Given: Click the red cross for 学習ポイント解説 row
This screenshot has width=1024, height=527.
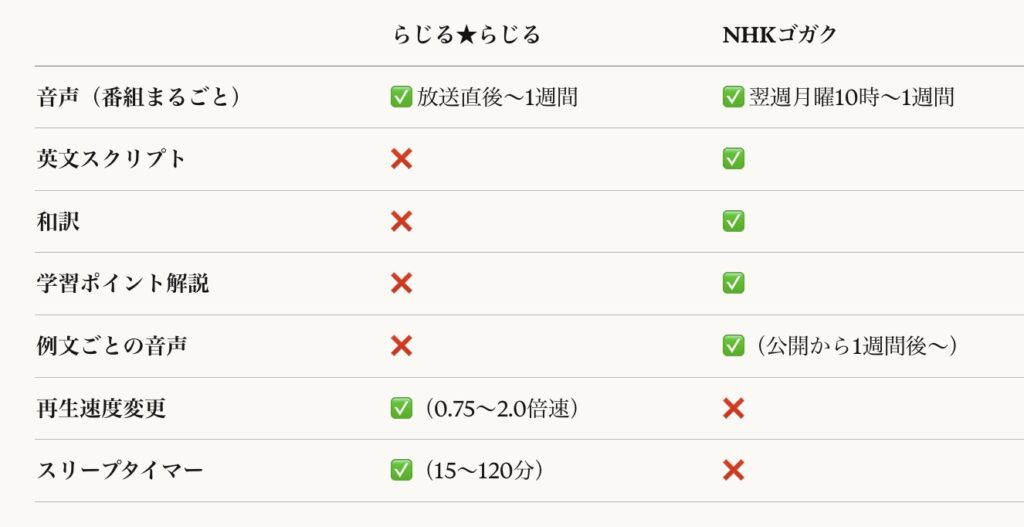Looking at the screenshot, I should [x=401, y=284].
